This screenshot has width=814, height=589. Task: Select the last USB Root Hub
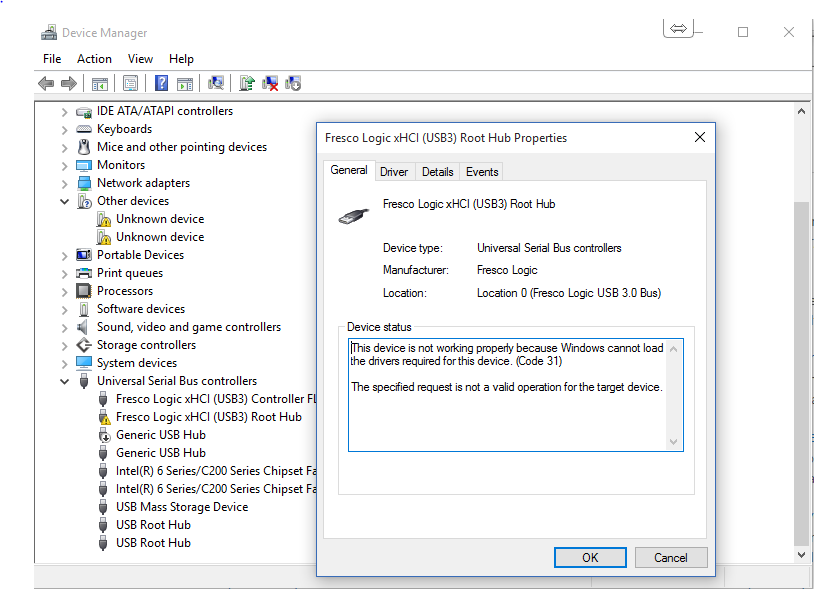pos(153,543)
